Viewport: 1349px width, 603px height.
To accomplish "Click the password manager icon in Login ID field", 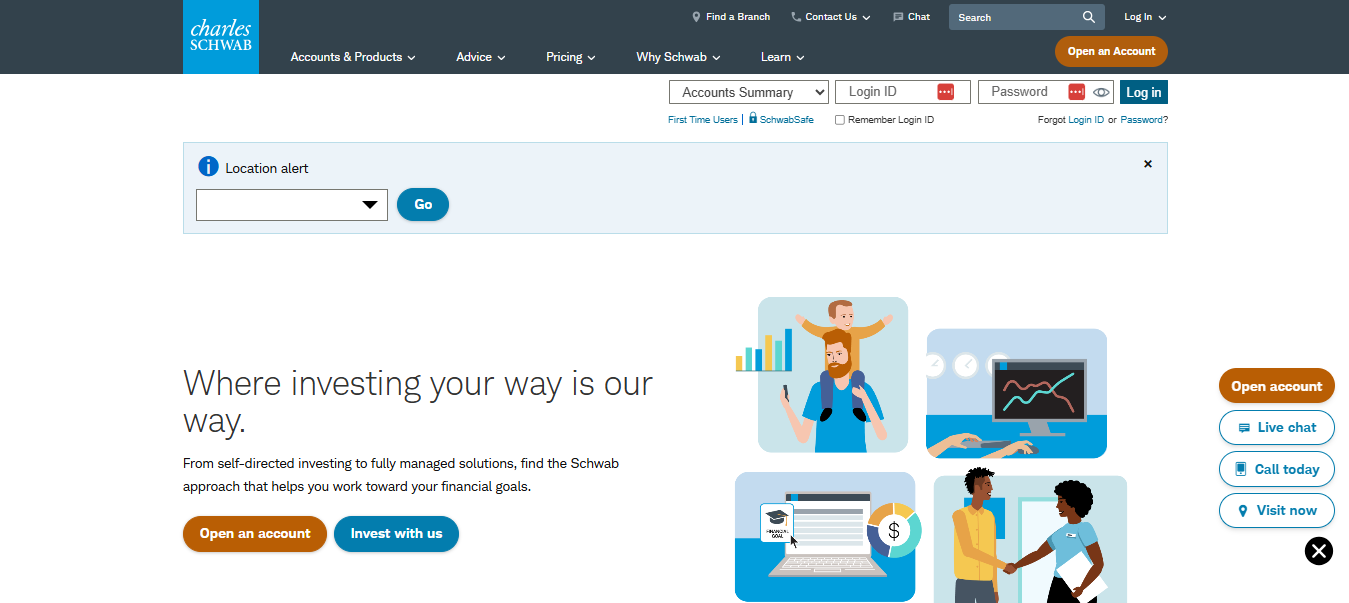I will (x=945, y=92).
